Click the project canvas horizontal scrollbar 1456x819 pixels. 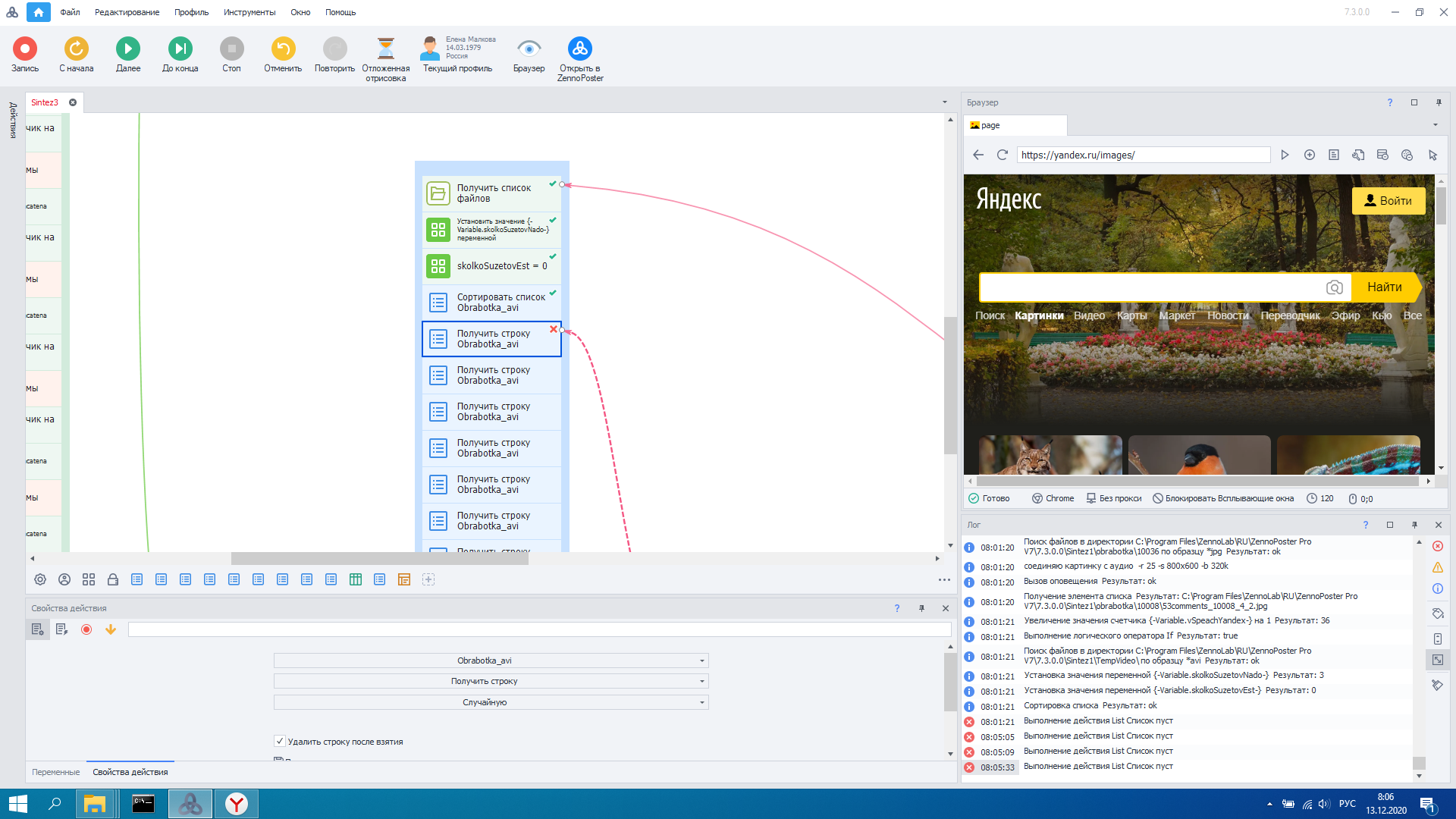tap(379, 559)
